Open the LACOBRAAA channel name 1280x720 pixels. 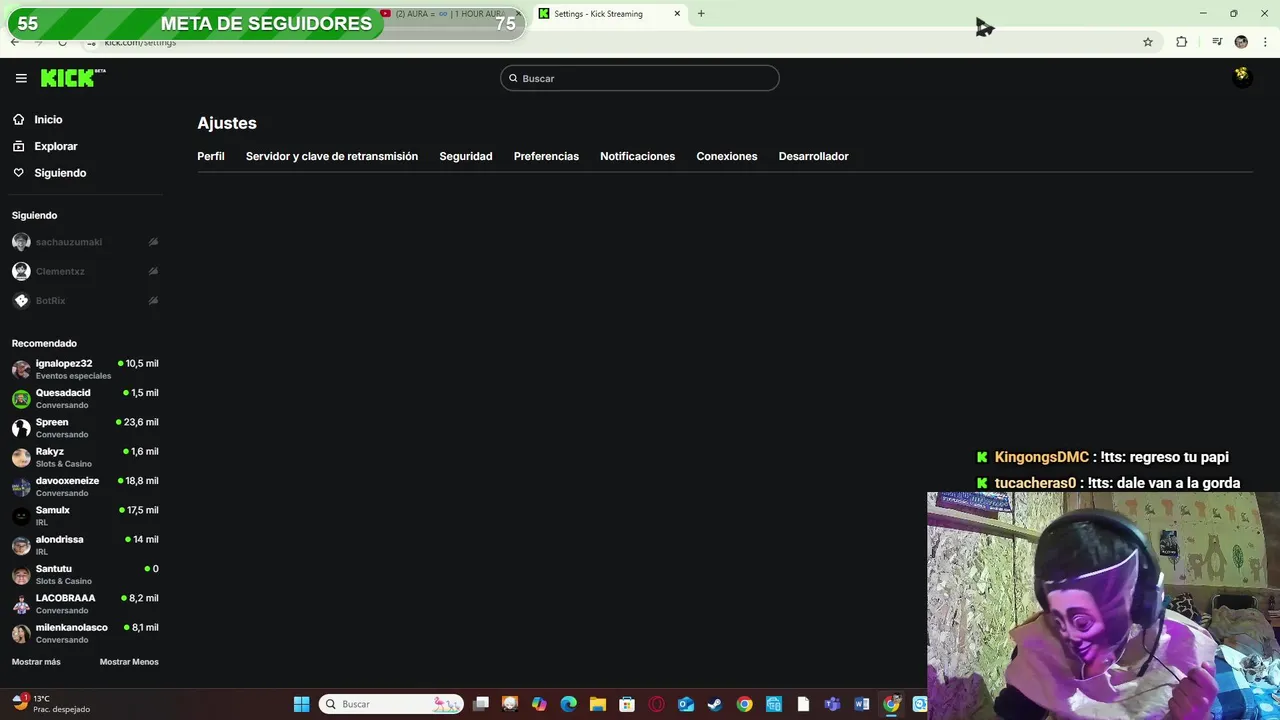[x=66, y=598]
